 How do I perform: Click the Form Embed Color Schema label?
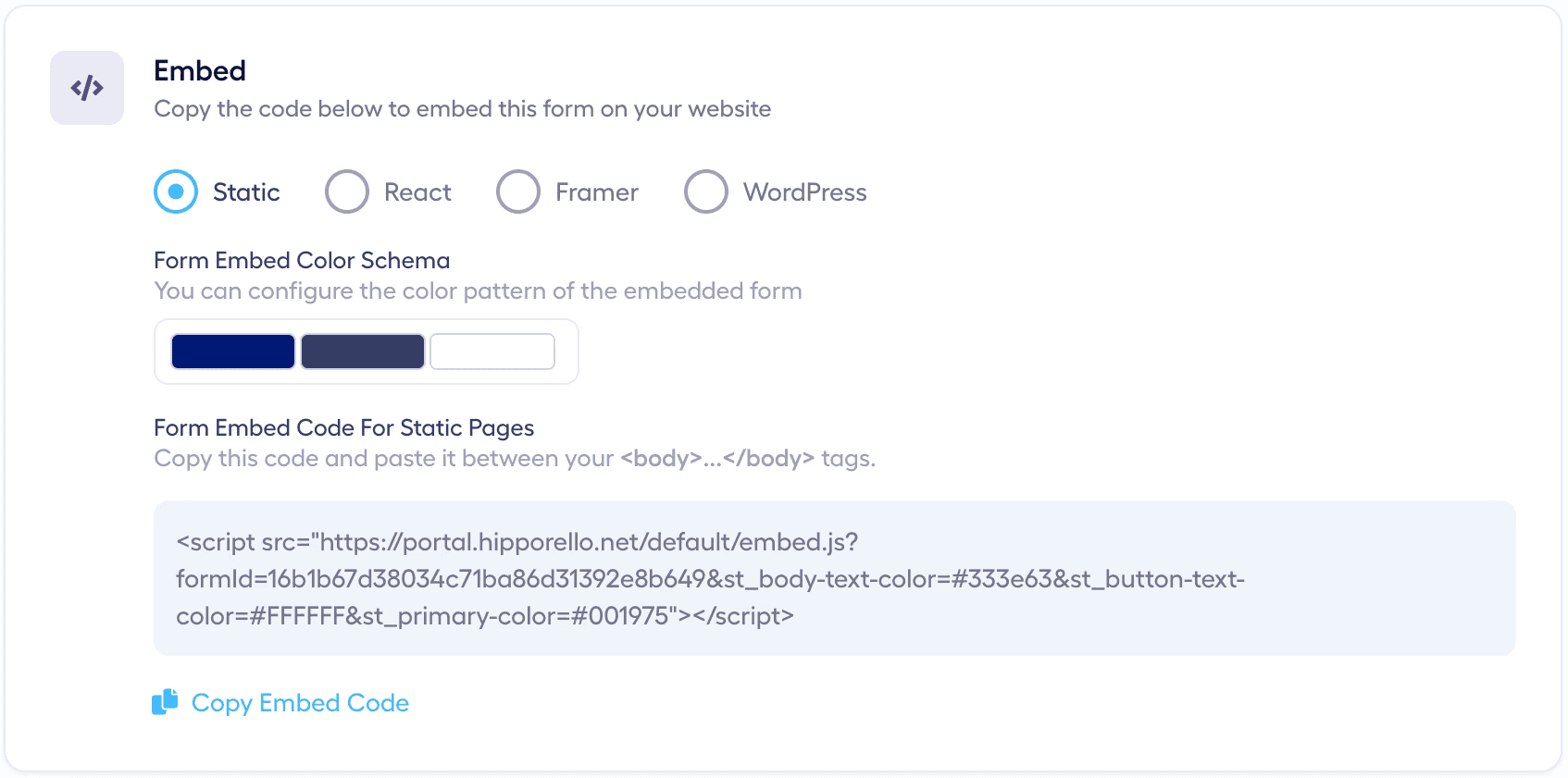(302, 260)
